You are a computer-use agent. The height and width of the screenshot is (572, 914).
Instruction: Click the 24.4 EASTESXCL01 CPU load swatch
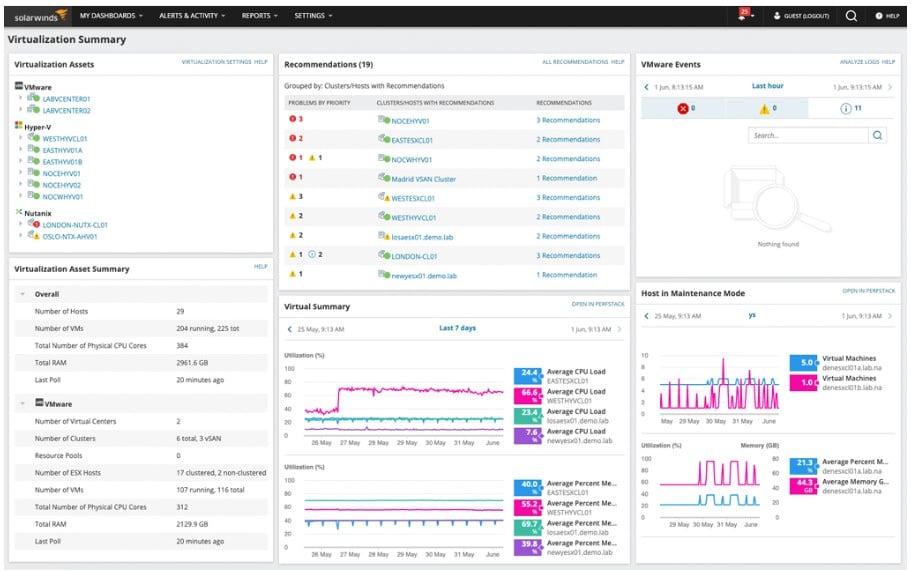[528, 375]
